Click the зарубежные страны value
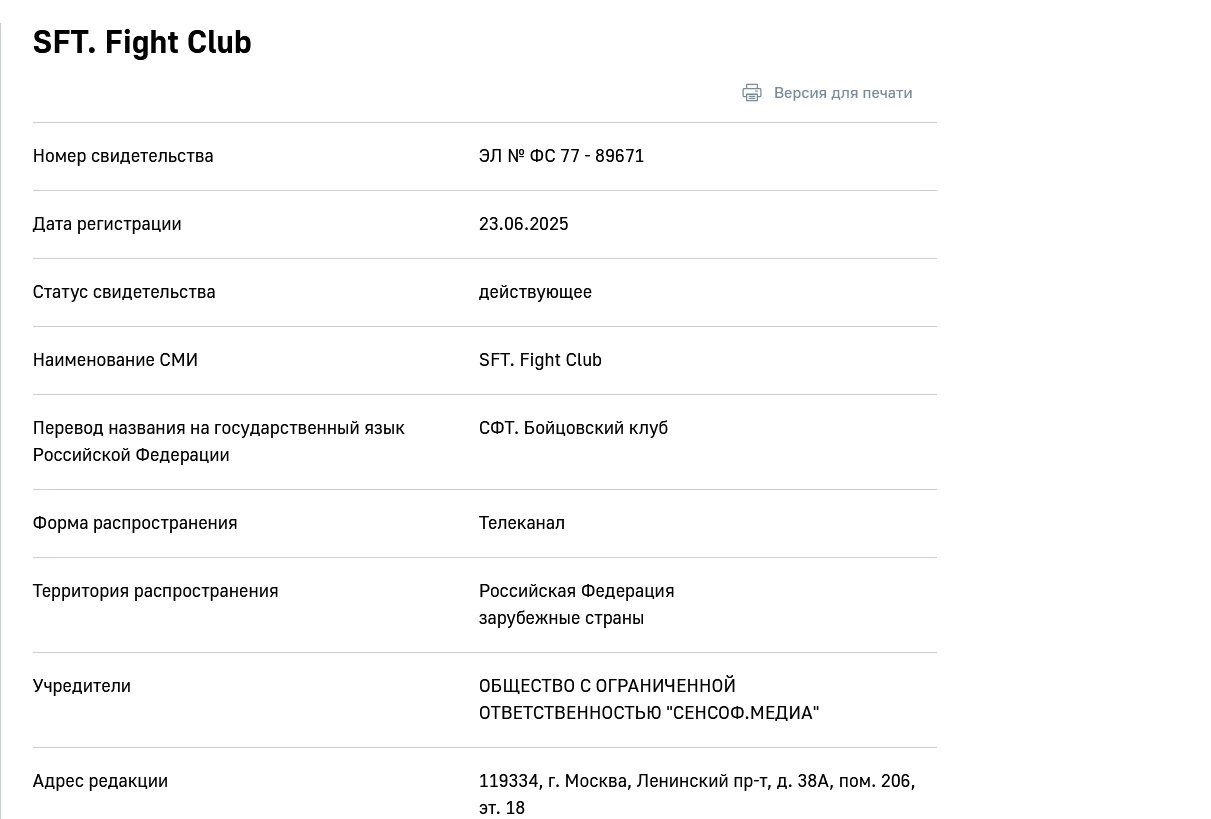The width and height of the screenshot is (1211, 819). pyautogui.click(x=562, y=618)
